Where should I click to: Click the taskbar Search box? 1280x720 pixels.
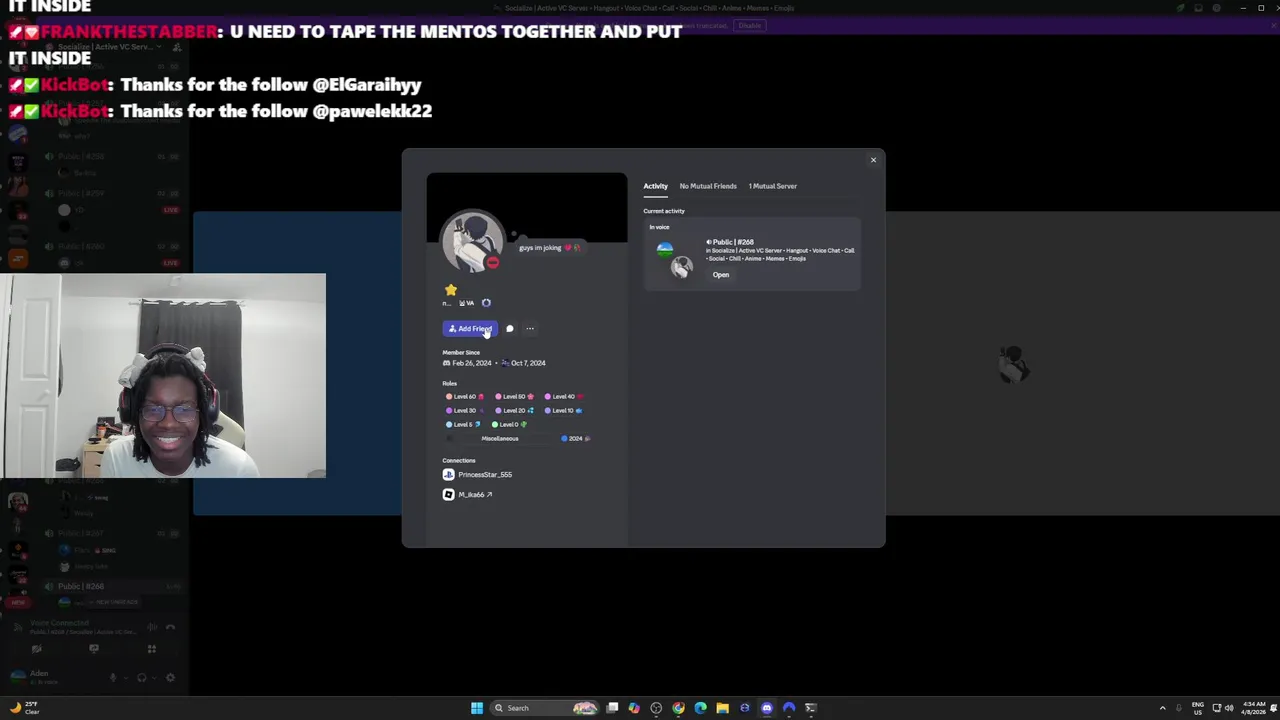pos(546,708)
